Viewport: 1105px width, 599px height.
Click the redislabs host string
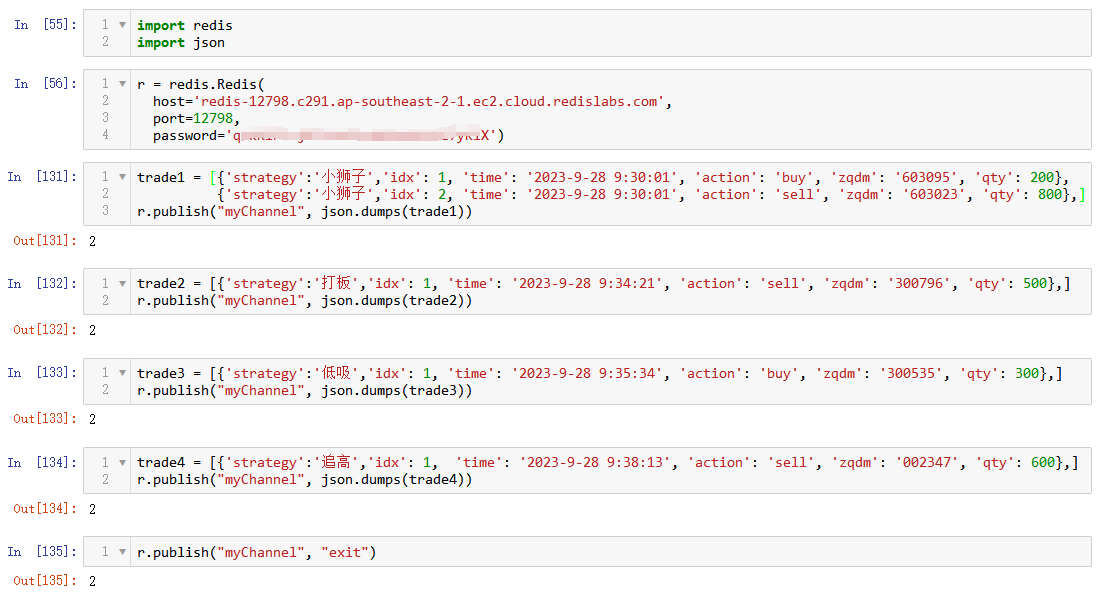pyautogui.click(x=429, y=101)
